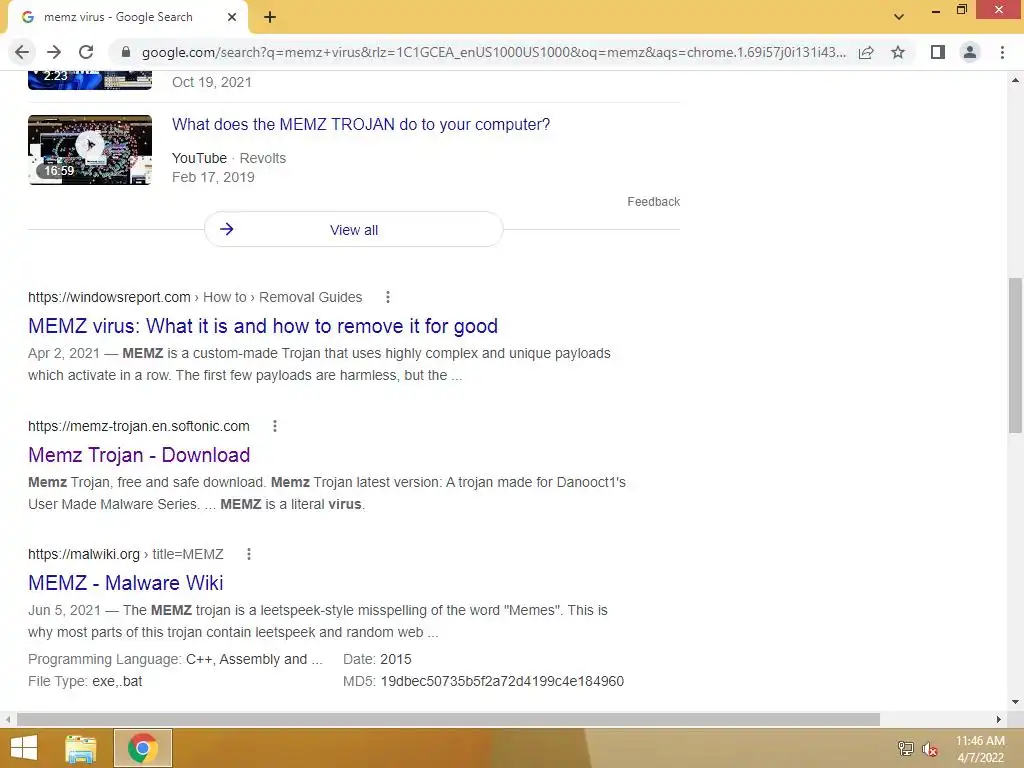This screenshot has height=768, width=1024.
Task: Open windowsreport.com result options menu
Action: pos(388,297)
